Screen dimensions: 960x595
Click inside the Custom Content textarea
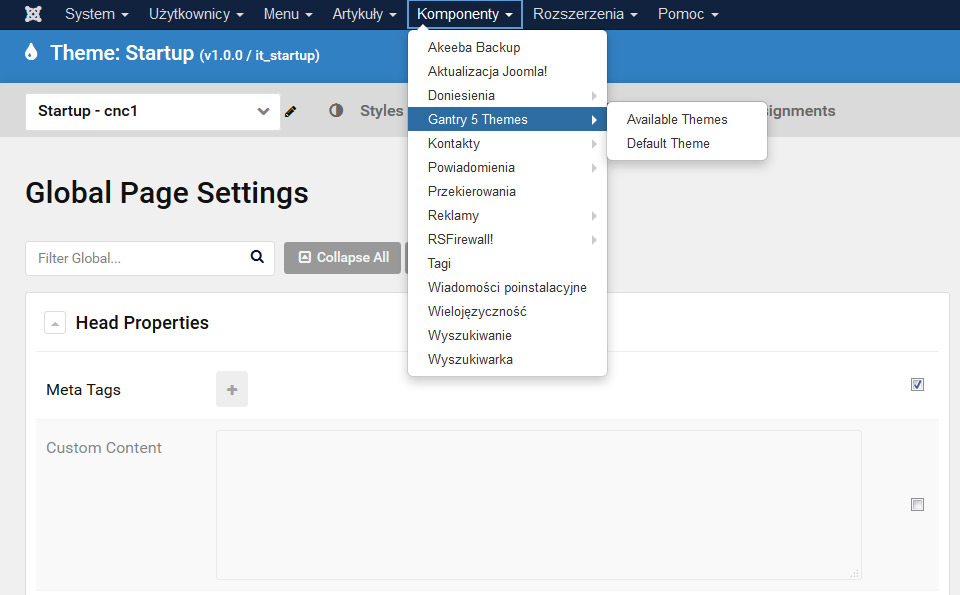(x=539, y=505)
